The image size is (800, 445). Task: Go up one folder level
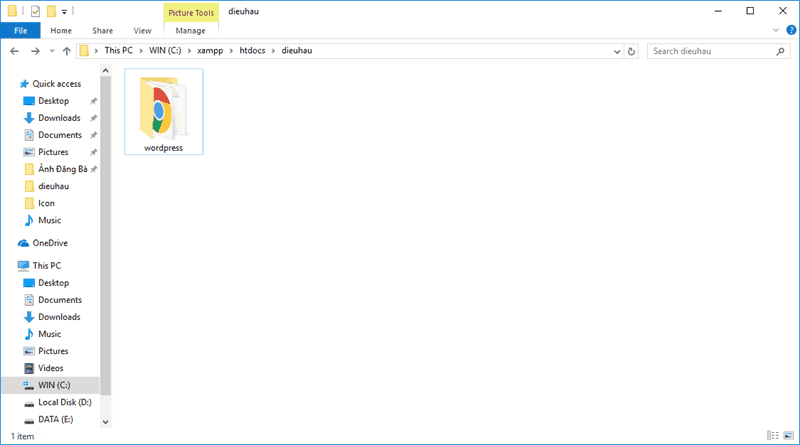[67, 51]
